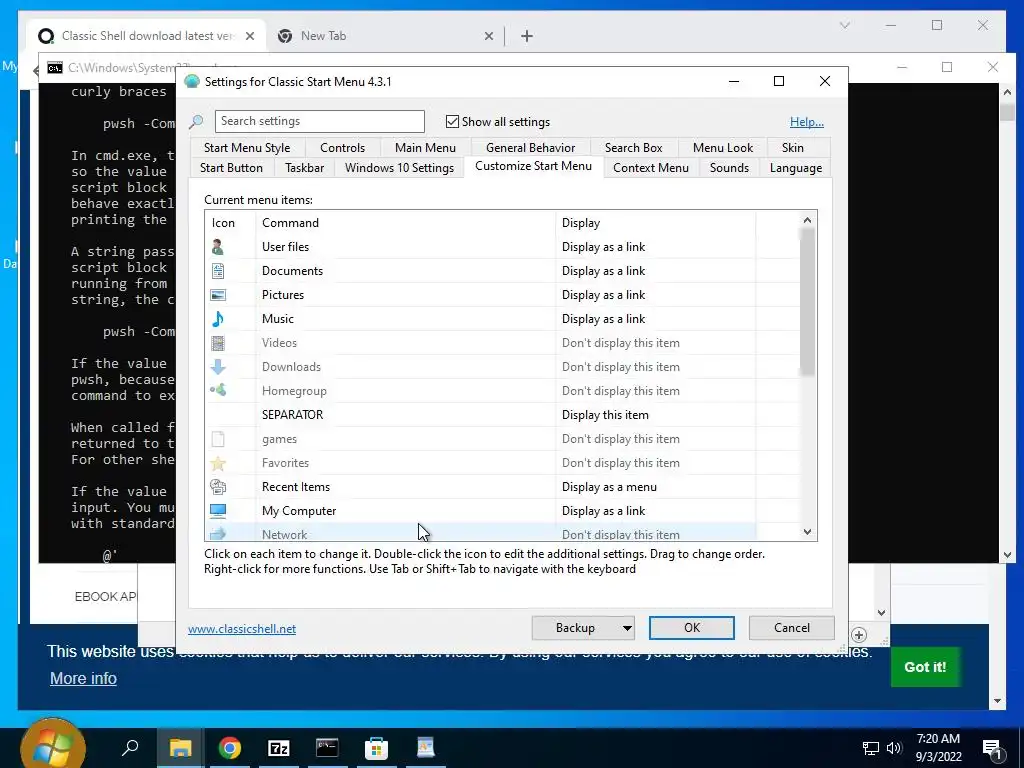Click the menu items list scrollbar thumb
This screenshot has width=1024, height=768.
pyautogui.click(x=807, y=302)
